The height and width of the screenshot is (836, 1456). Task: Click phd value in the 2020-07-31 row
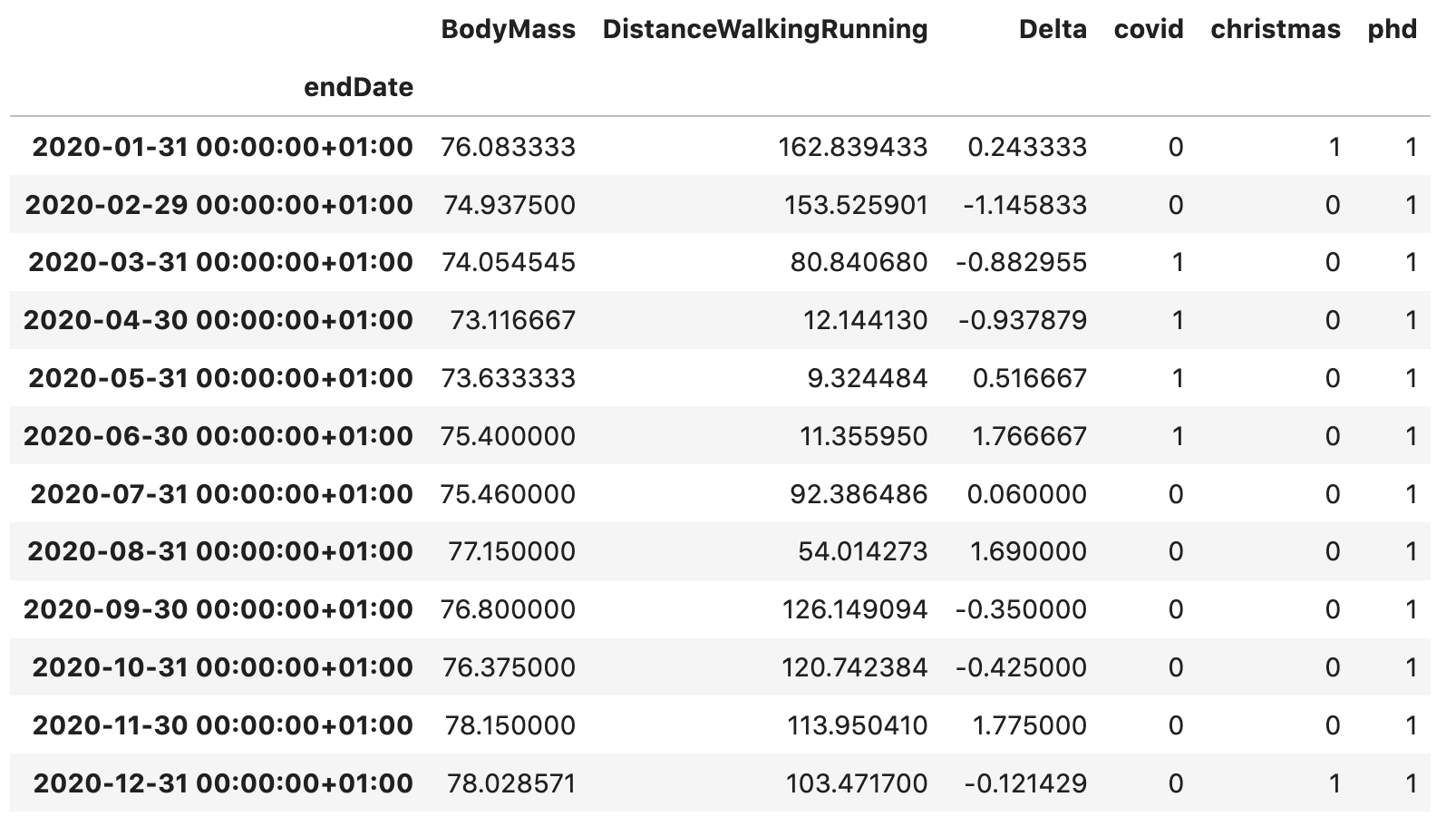pyautogui.click(x=1411, y=495)
